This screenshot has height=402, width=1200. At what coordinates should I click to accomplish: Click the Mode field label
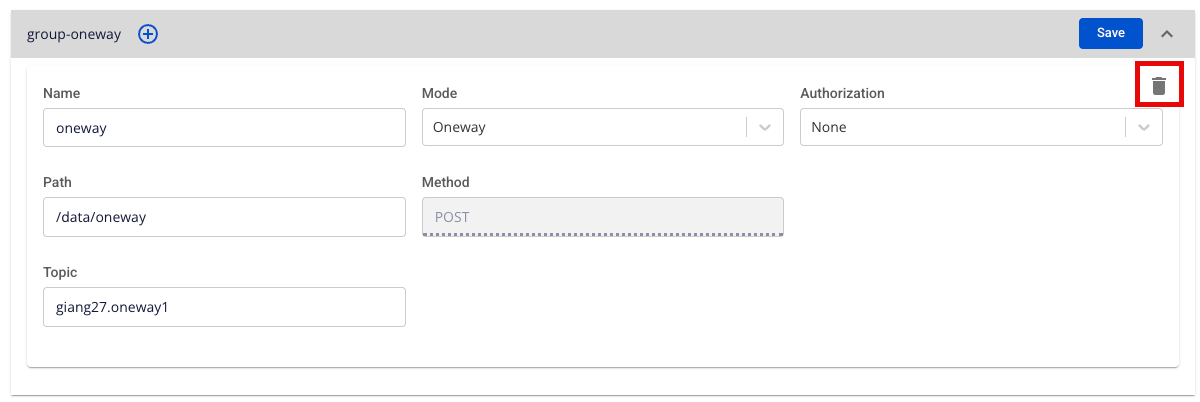(x=439, y=93)
